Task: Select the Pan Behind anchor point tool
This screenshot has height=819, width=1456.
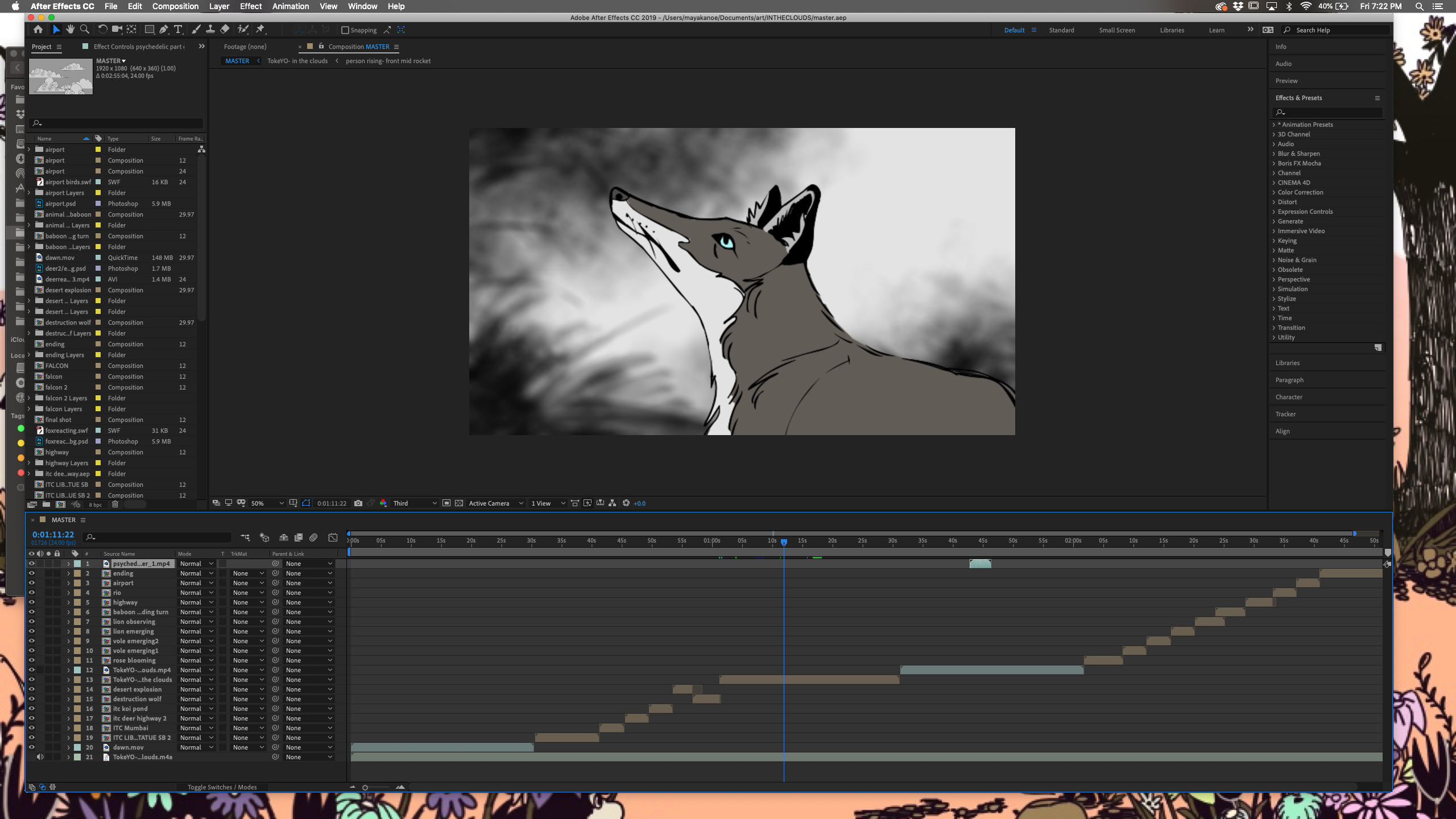Action: [132, 30]
